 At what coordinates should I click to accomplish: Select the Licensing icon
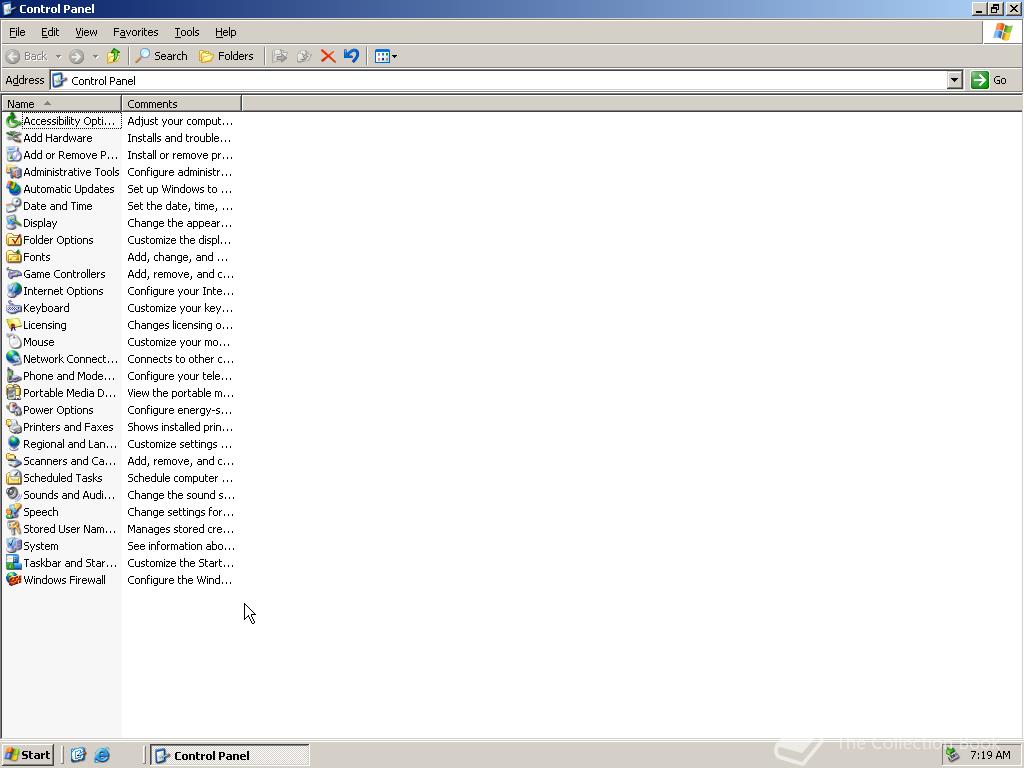point(14,325)
